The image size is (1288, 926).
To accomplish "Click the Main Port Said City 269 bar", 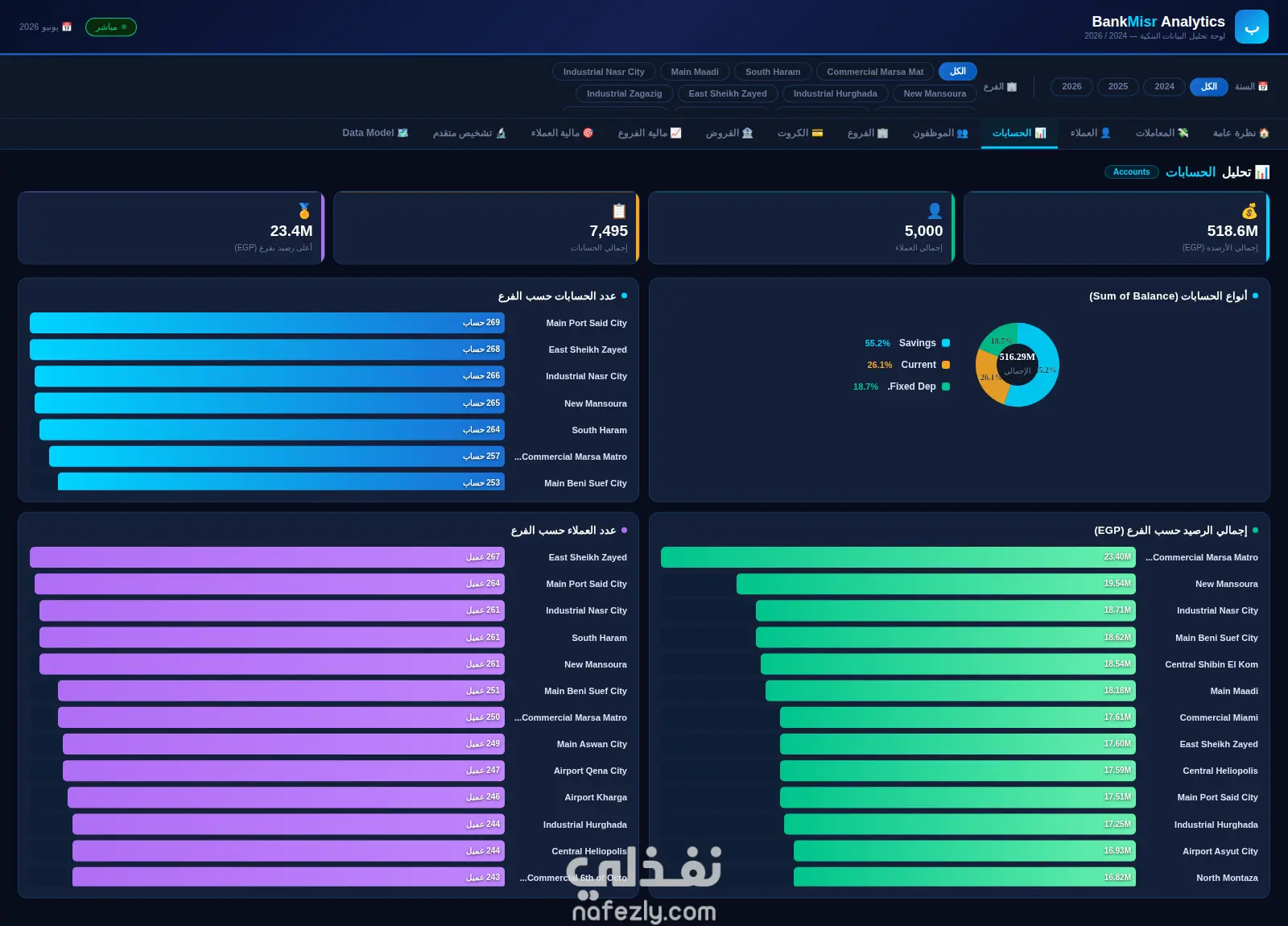I will pos(267,323).
